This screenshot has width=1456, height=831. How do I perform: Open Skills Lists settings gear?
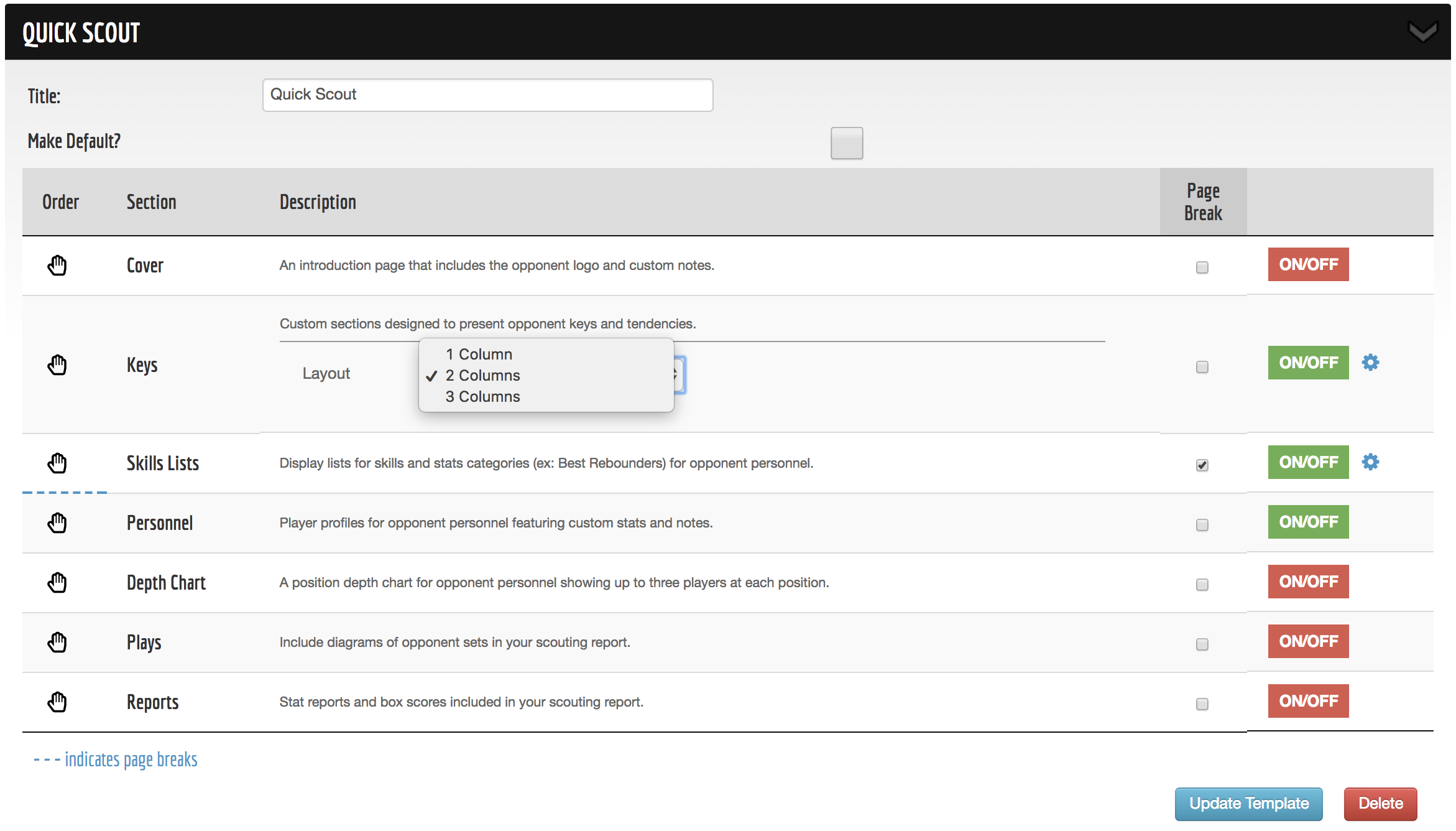click(x=1370, y=462)
